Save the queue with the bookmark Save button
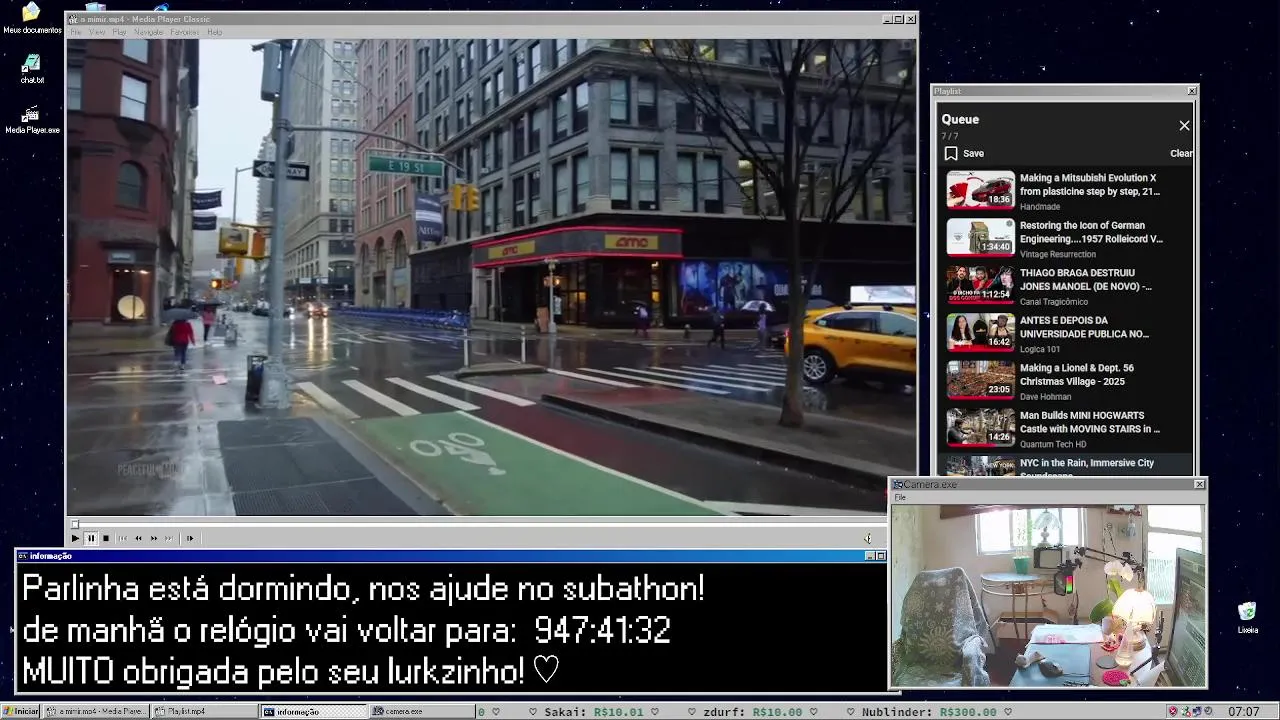The width and height of the screenshot is (1280, 720). [964, 154]
